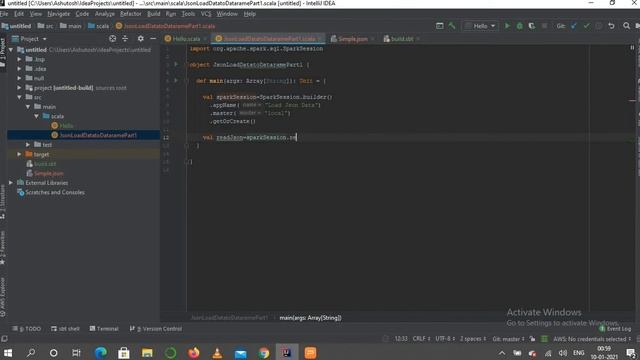Click the 2 spaces indent widget

(473, 339)
